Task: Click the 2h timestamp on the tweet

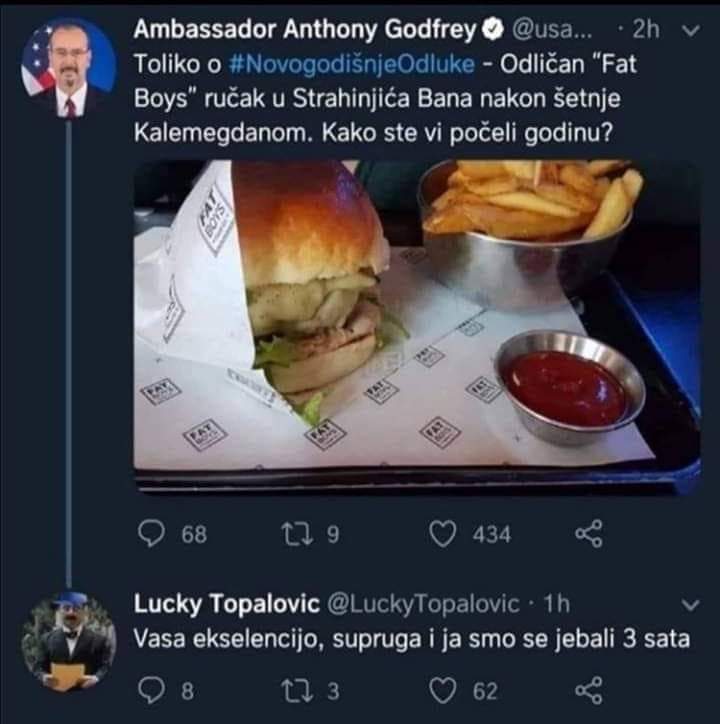Action: coord(646,30)
